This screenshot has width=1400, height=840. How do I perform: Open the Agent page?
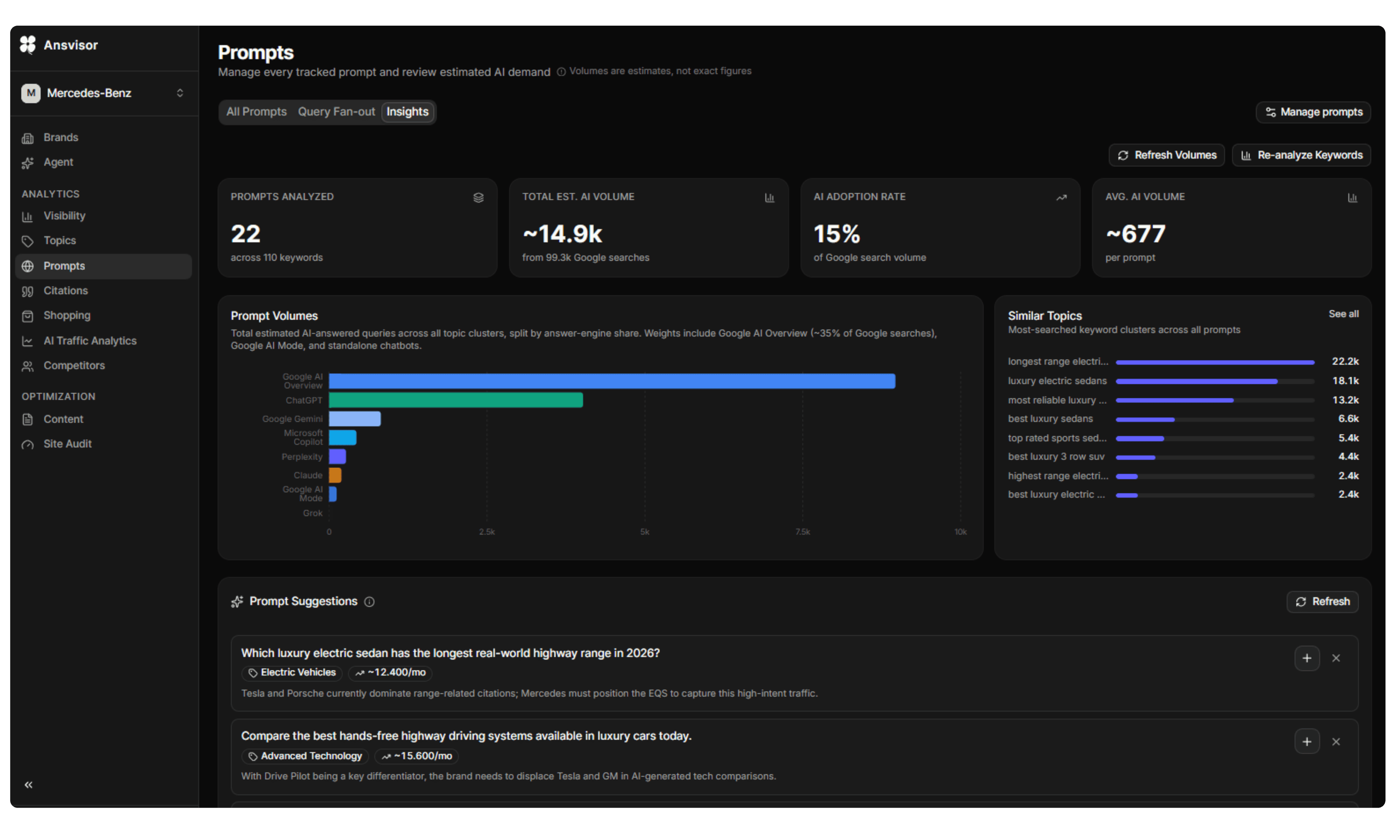coord(103,163)
